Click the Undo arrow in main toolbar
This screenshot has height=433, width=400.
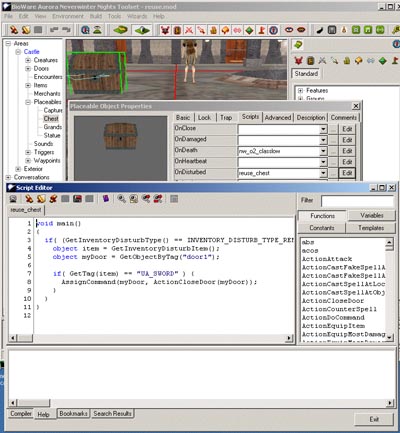tap(53, 30)
